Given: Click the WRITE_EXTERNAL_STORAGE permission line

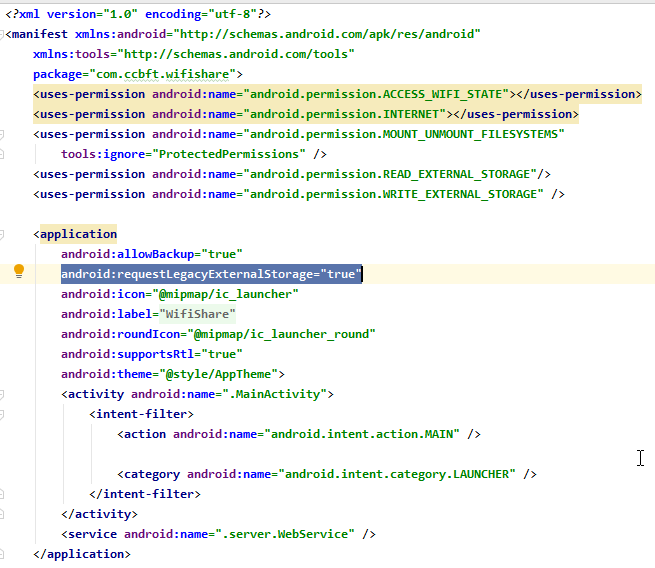Looking at the screenshot, I should pyautogui.click(x=299, y=194).
